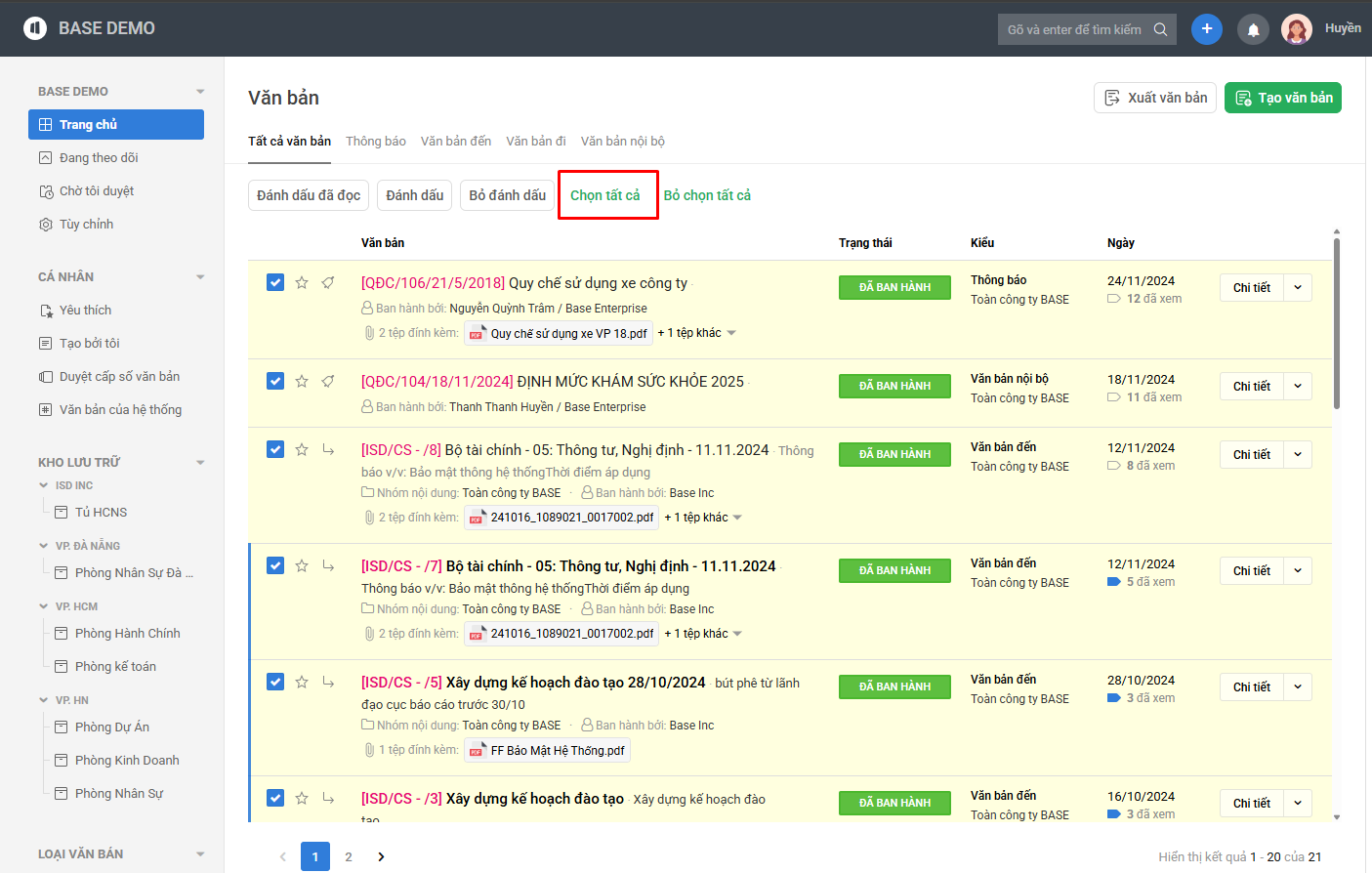Star the Quy chế sử dụng xe document
The height and width of the screenshot is (873, 1372).
(x=302, y=282)
